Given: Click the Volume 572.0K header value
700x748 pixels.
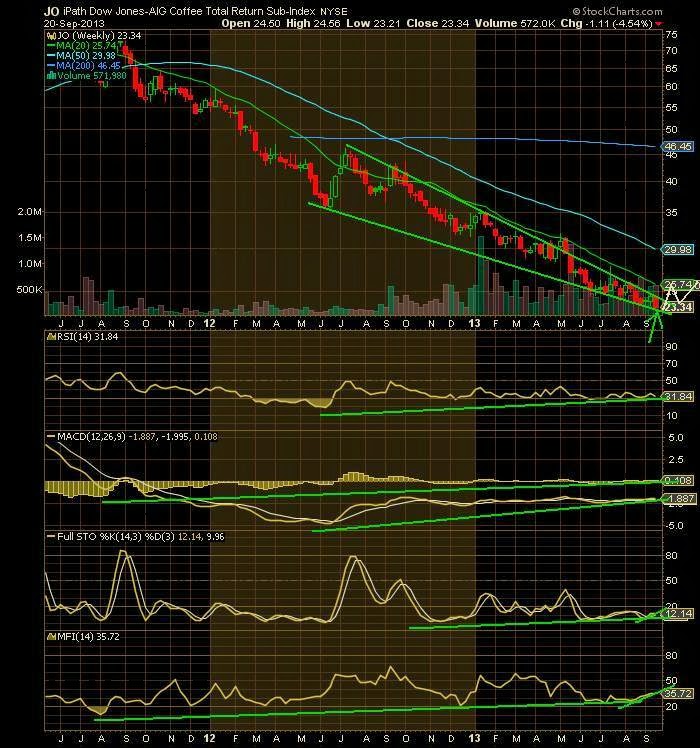Looking at the screenshot, I should [x=515, y=23].
